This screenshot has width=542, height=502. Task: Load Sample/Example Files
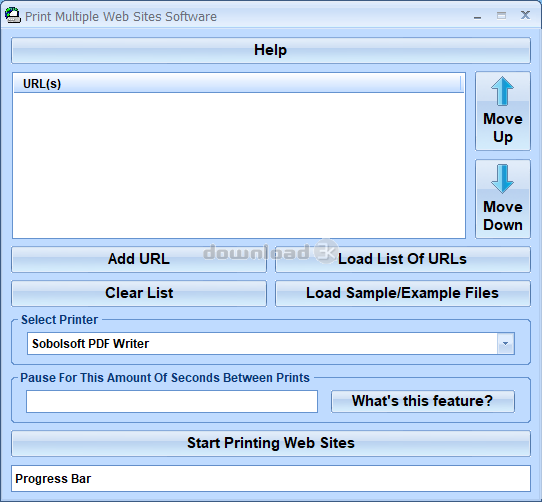point(403,293)
